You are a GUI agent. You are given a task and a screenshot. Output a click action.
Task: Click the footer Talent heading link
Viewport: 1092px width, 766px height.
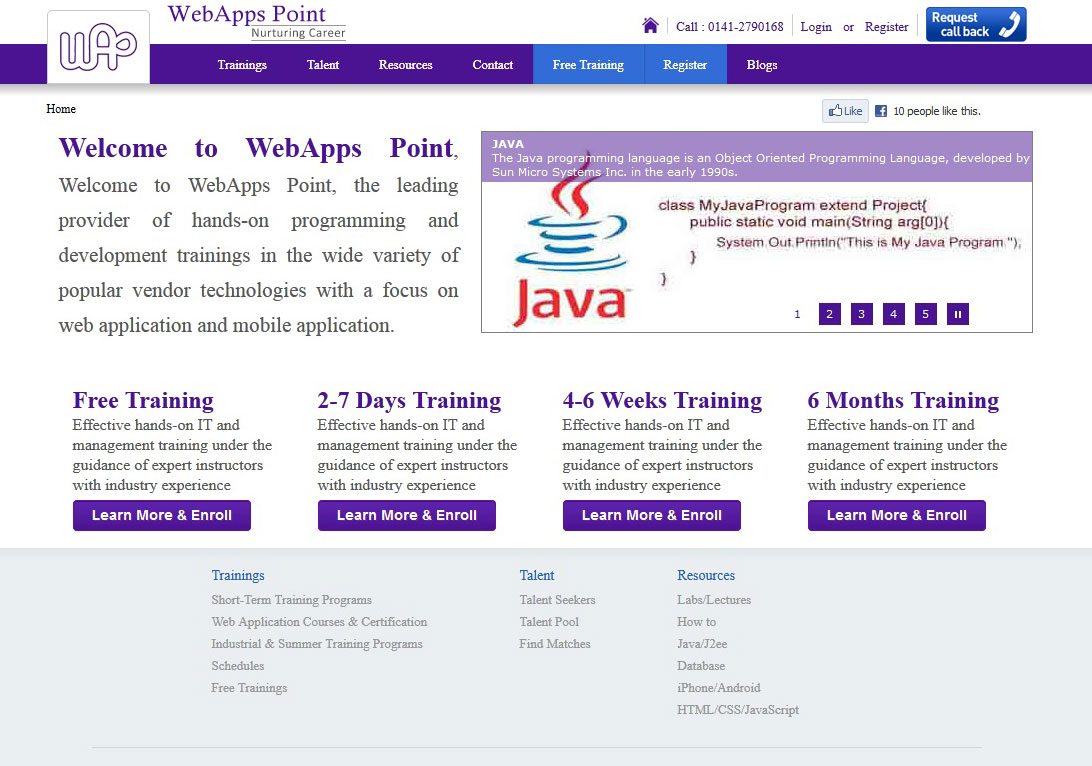click(537, 575)
